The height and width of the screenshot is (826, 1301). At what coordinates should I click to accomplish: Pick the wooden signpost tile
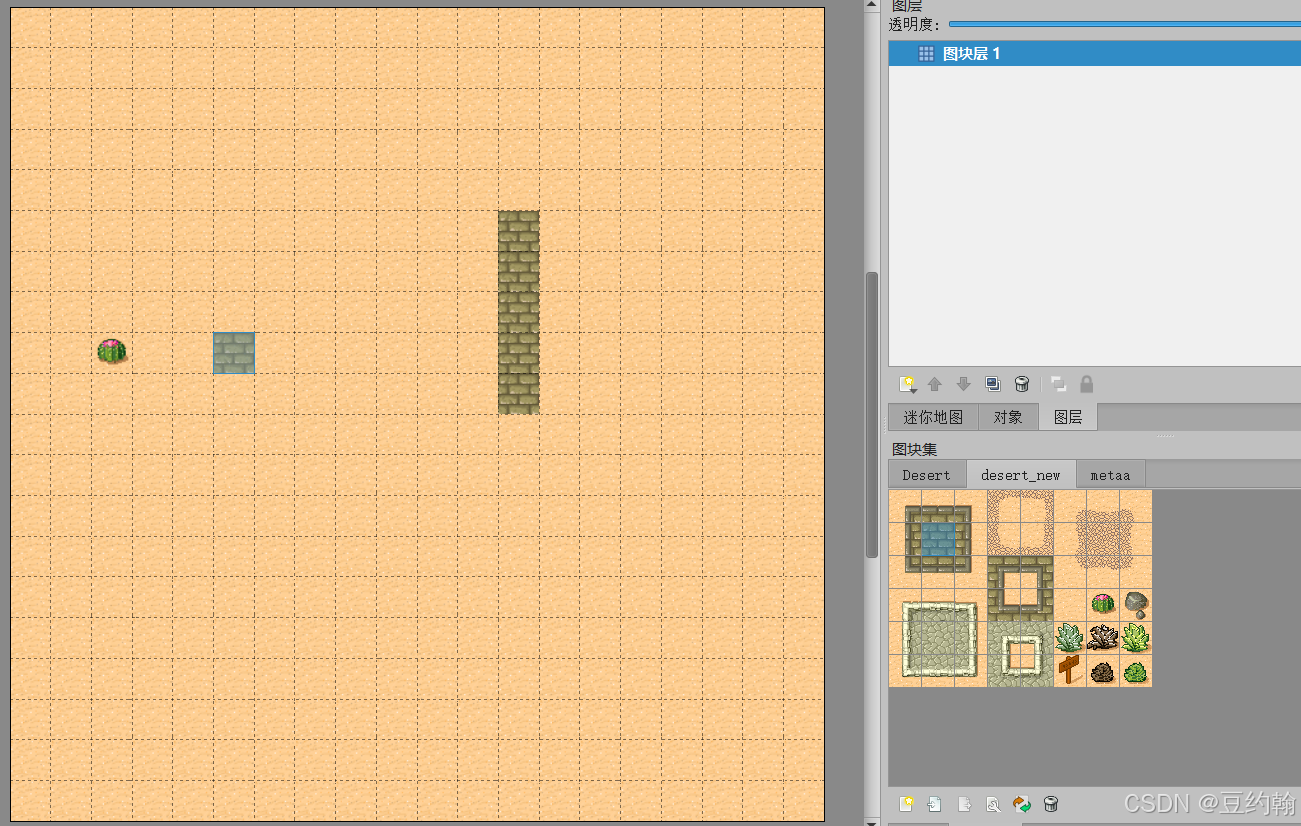(1070, 670)
